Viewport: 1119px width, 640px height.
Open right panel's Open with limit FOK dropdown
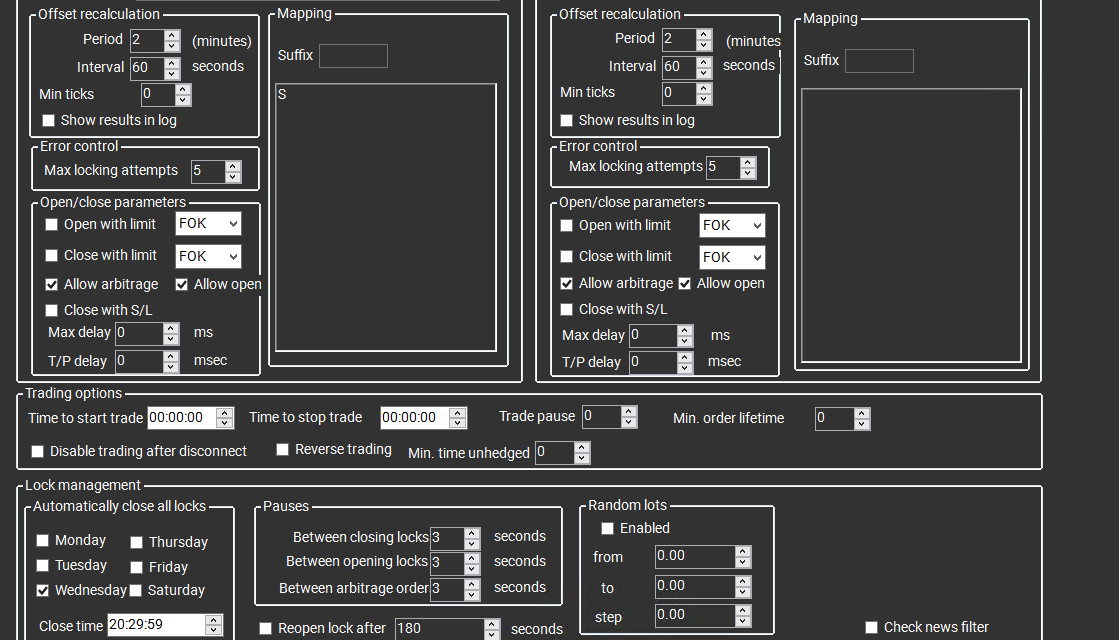732,225
